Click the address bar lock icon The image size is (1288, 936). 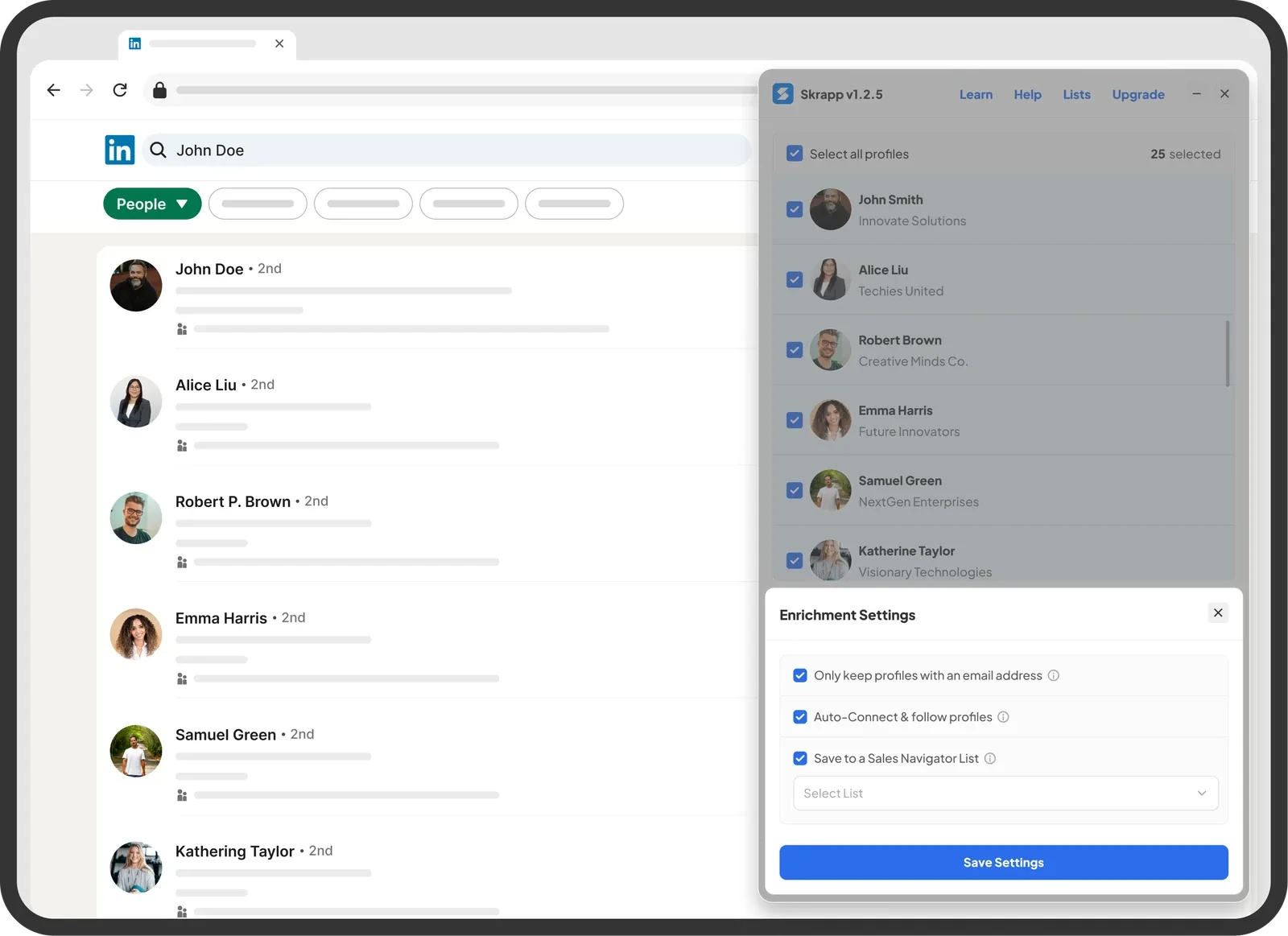click(159, 90)
